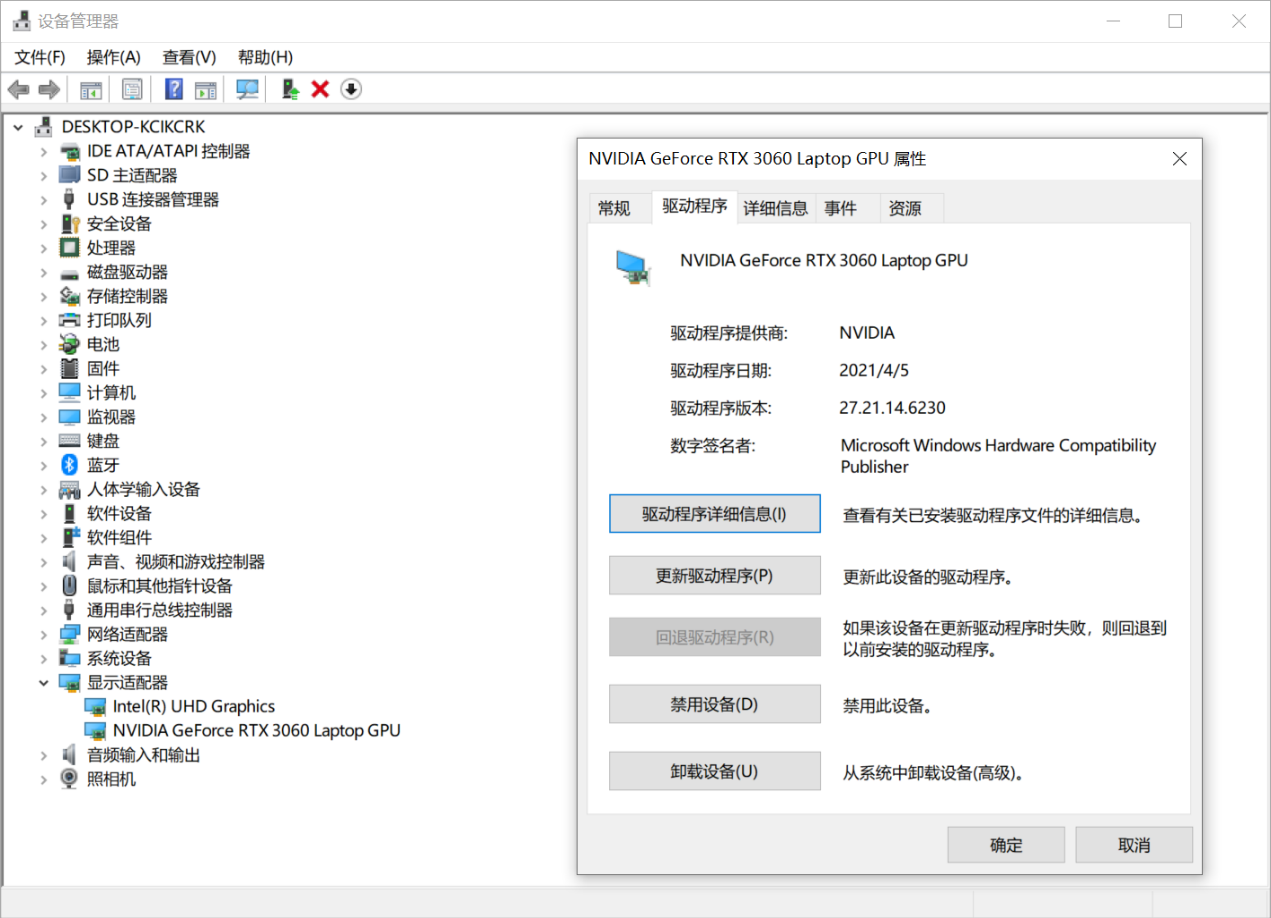Switch to the 详细信息 tab
Viewport: 1271px width, 918px height.
pyautogui.click(x=776, y=208)
